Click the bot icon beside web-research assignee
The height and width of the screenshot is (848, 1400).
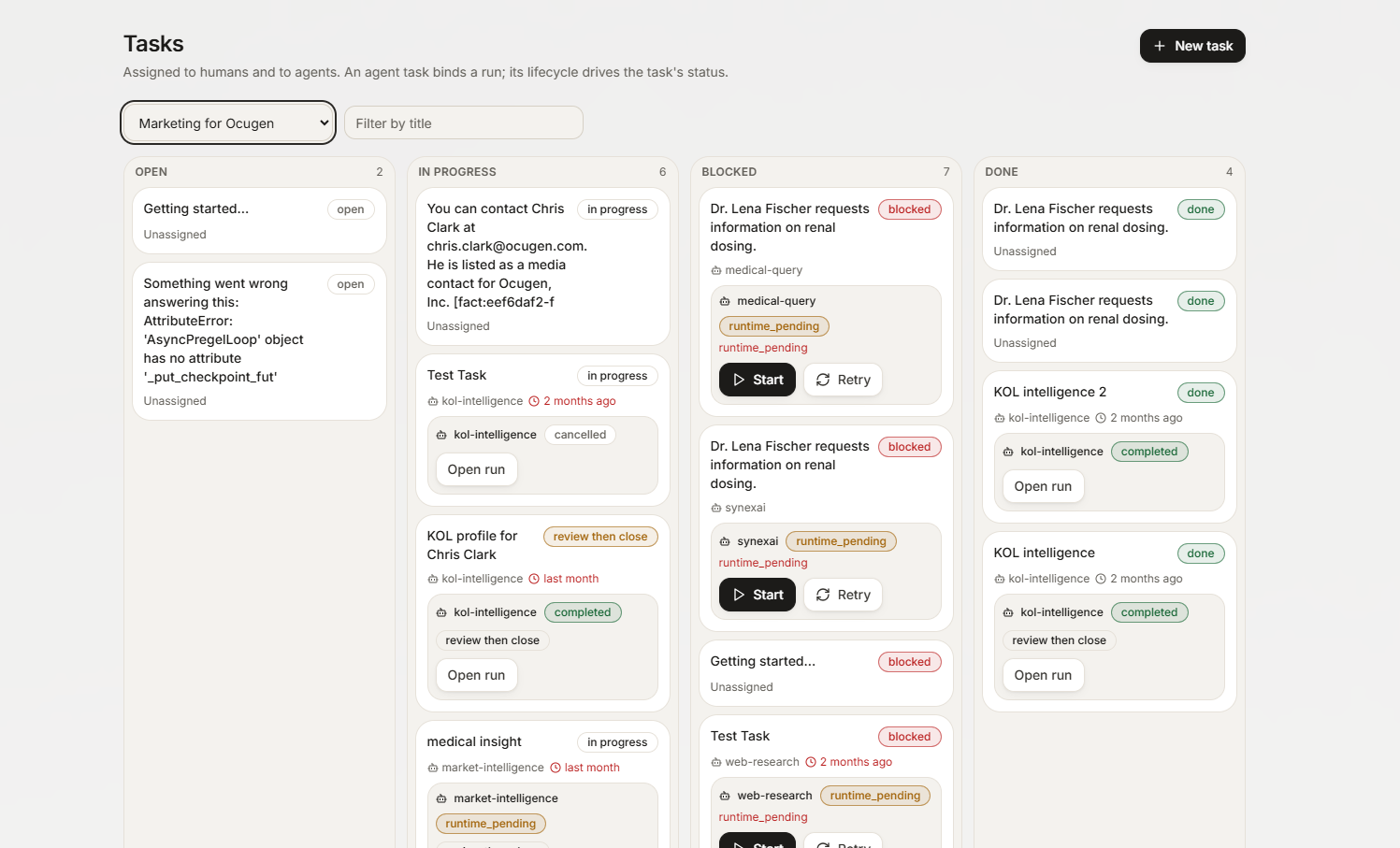pyautogui.click(x=716, y=762)
